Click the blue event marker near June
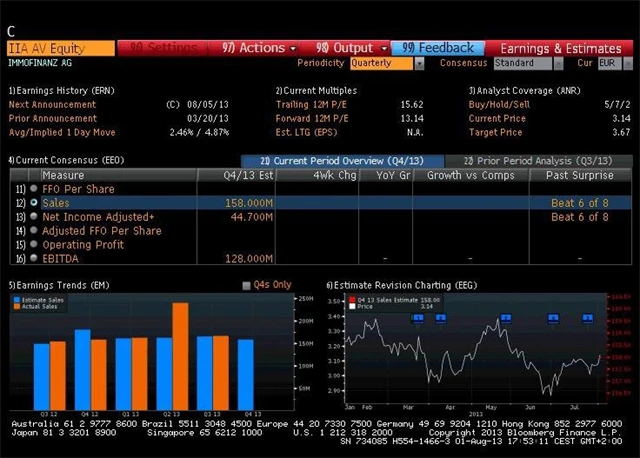The height and width of the screenshot is (458, 640). coord(553,318)
